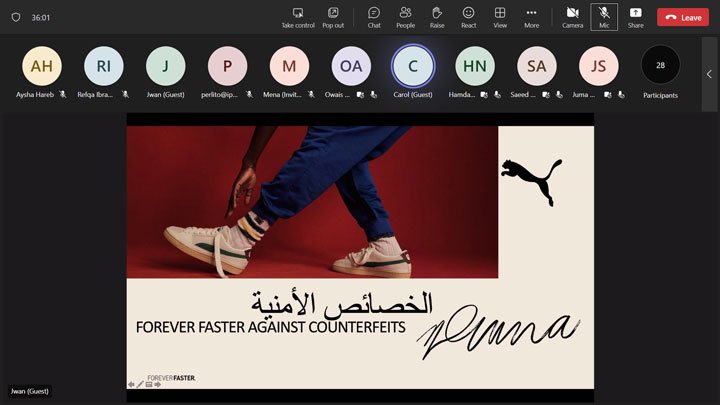Image resolution: width=720 pixels, height=405 pixels.
Task: Raise your hand in meeting
Action: (437, 17)
